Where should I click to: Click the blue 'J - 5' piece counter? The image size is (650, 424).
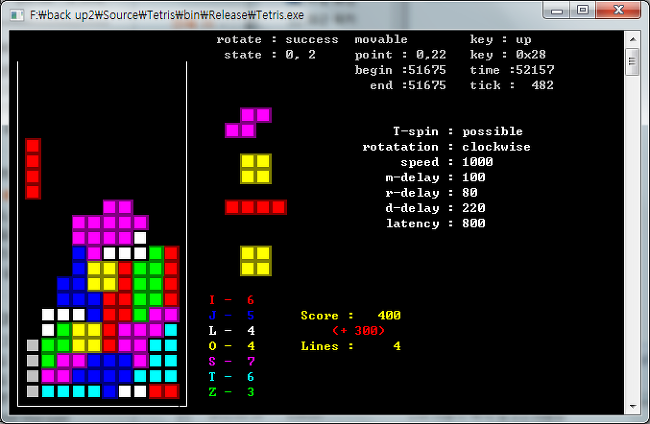pos(231,315)
